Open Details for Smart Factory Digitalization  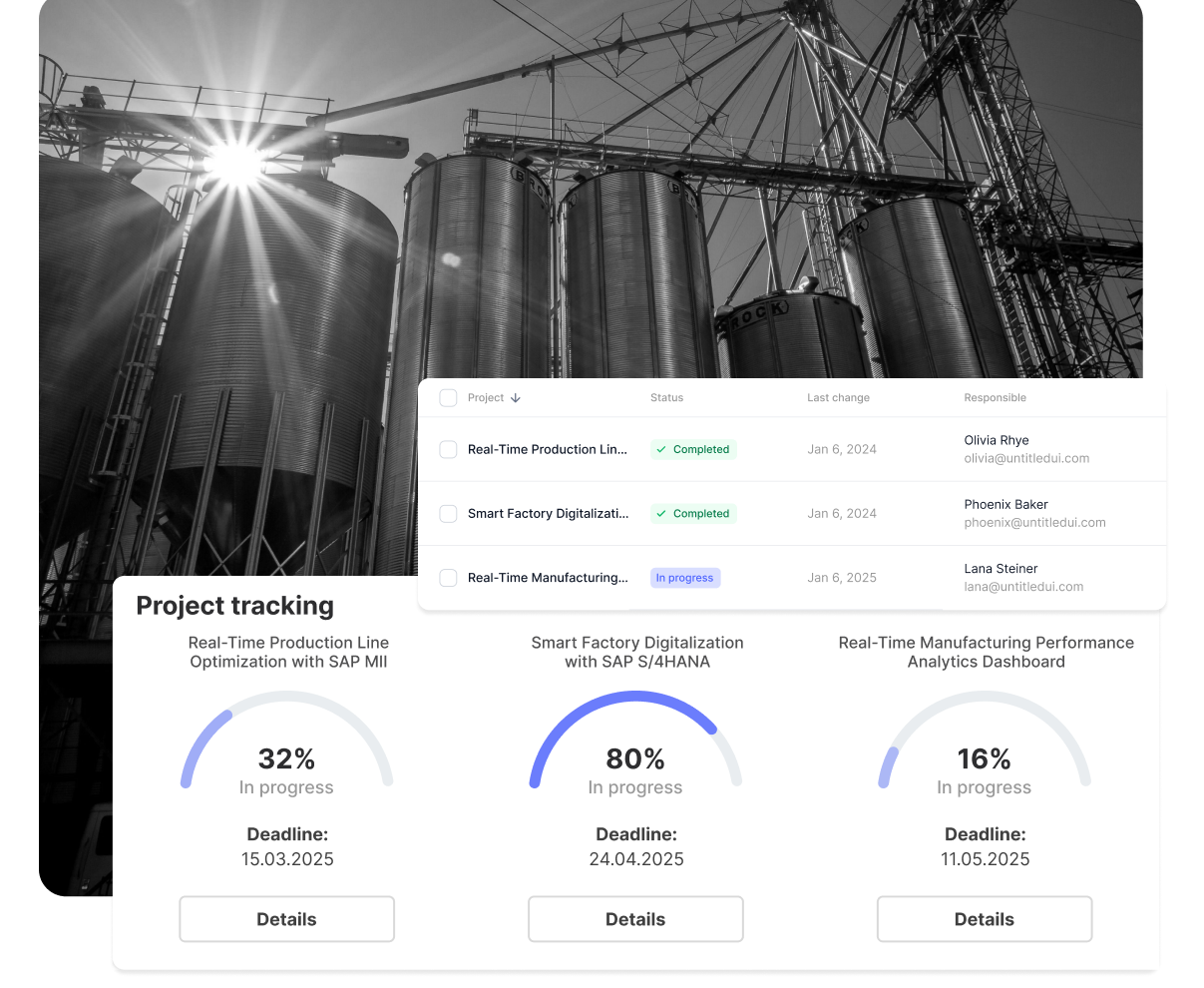coord(635,919)
